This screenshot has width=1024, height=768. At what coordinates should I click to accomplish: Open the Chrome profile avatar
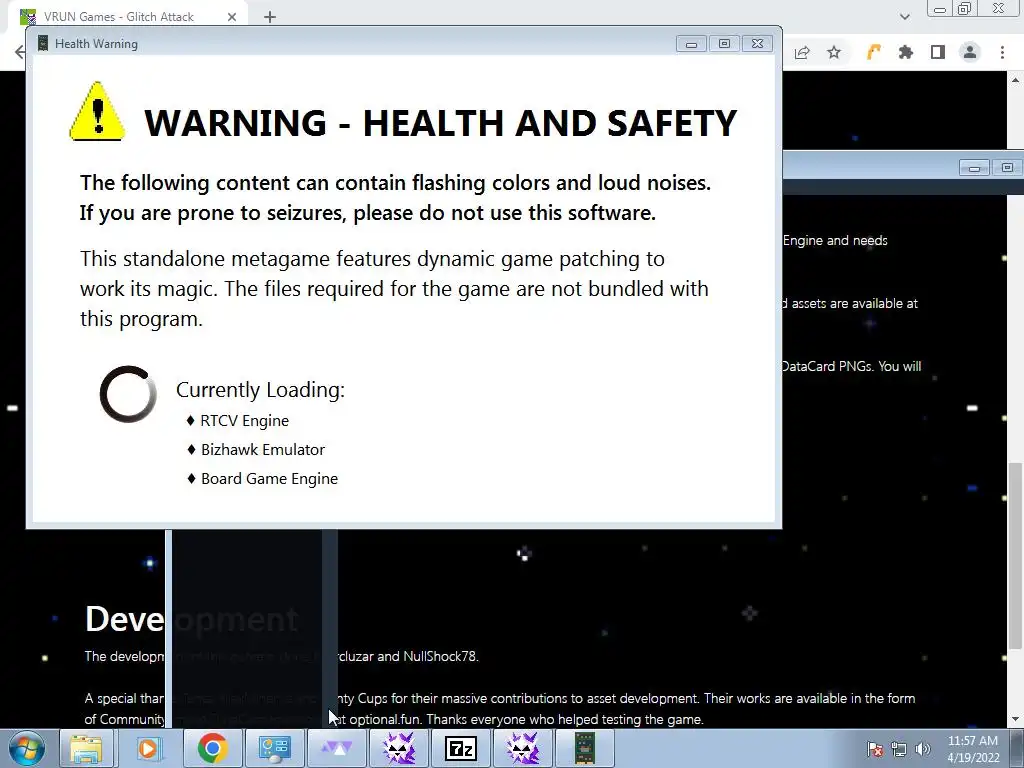(970, 52)
